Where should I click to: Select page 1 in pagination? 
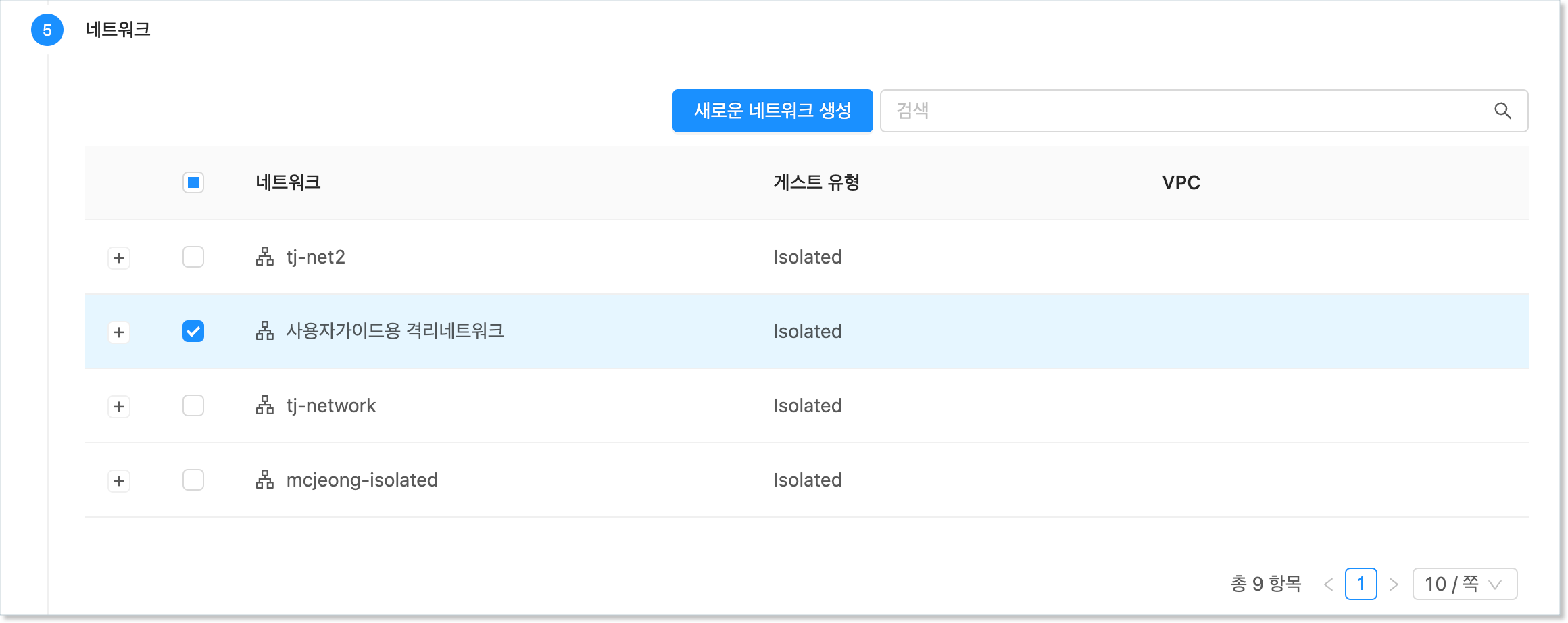[1361, 584]
